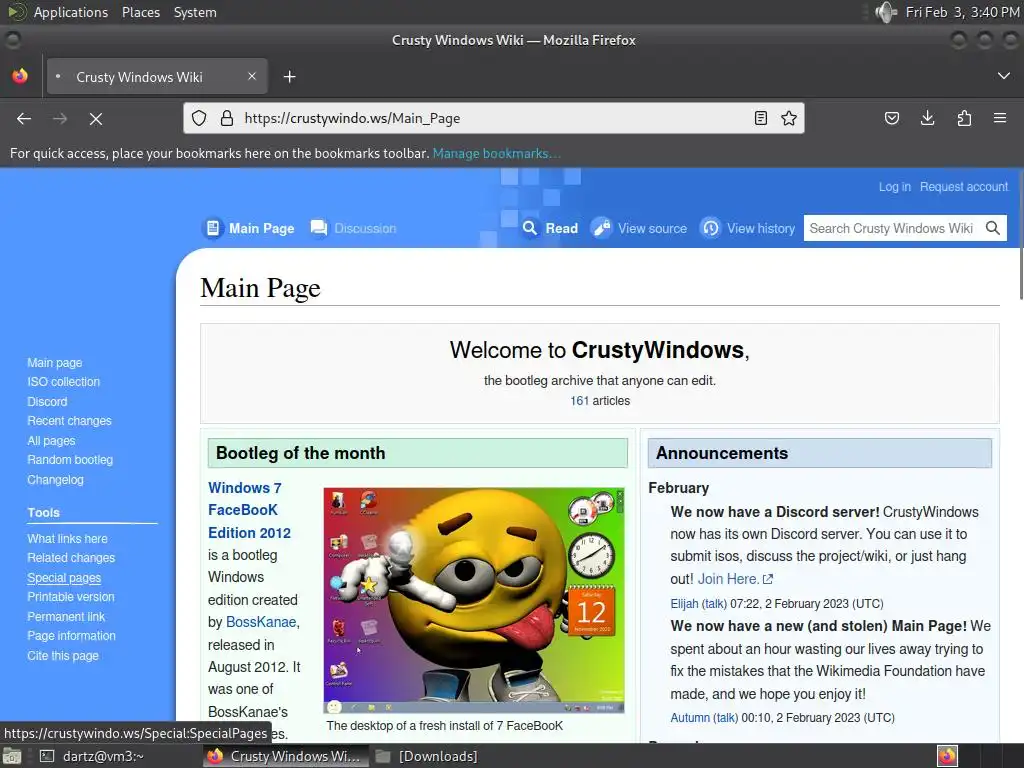Click the Firefox icon in bottom panel tray

pos(947,756)
